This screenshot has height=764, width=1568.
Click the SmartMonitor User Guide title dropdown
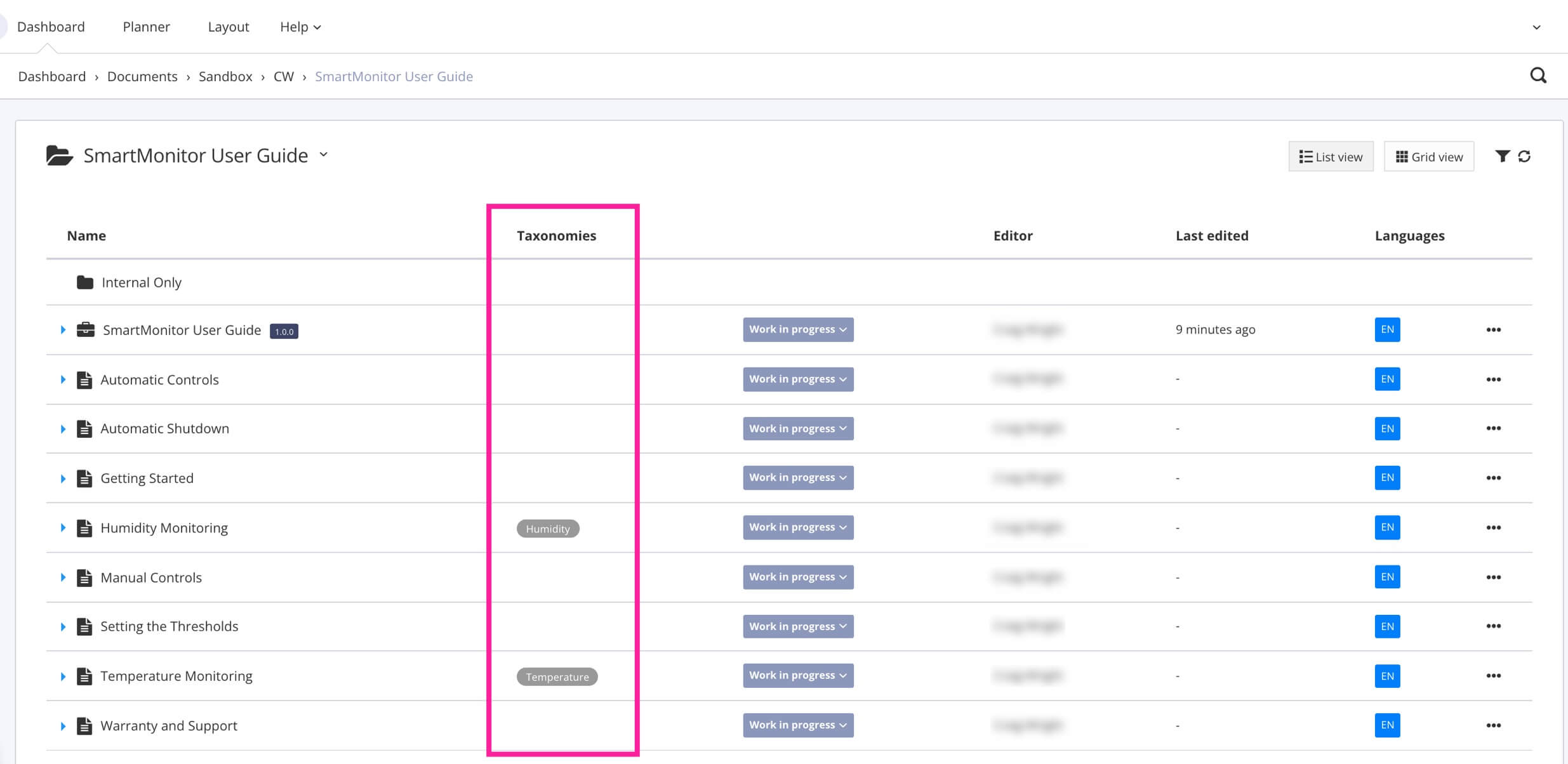point(326,156)
